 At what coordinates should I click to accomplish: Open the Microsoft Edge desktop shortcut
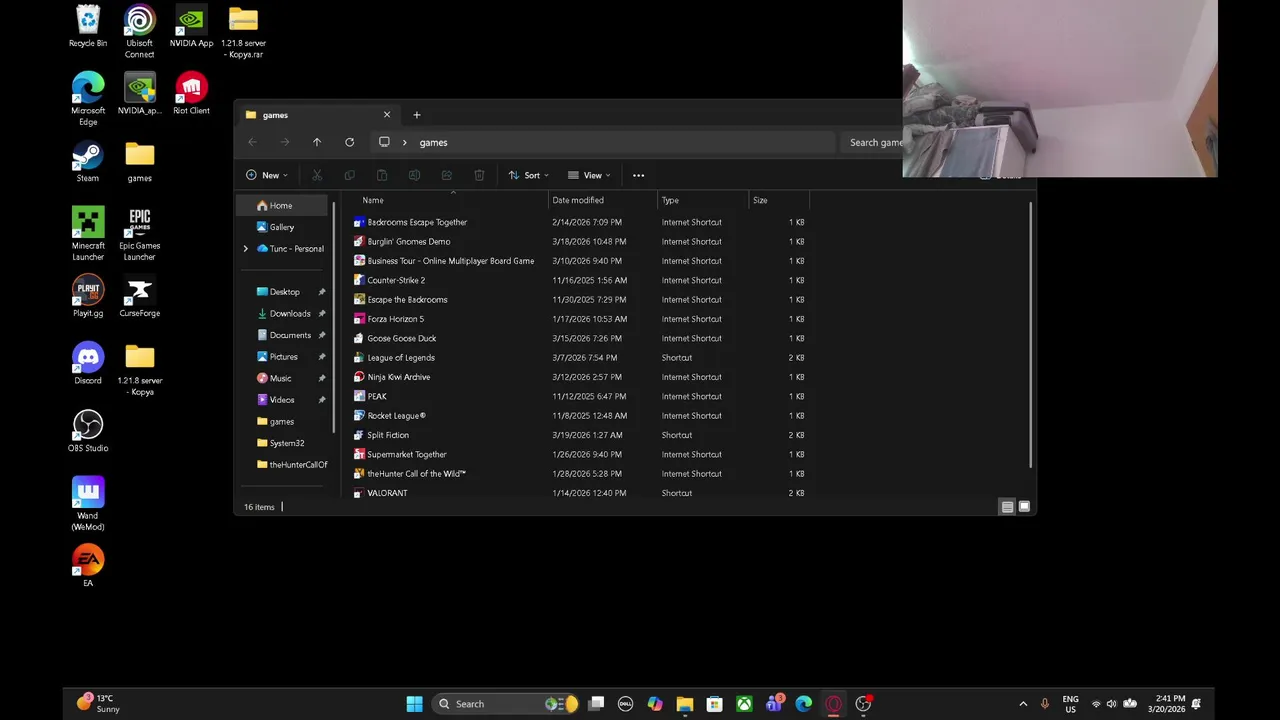click(88, 99)
